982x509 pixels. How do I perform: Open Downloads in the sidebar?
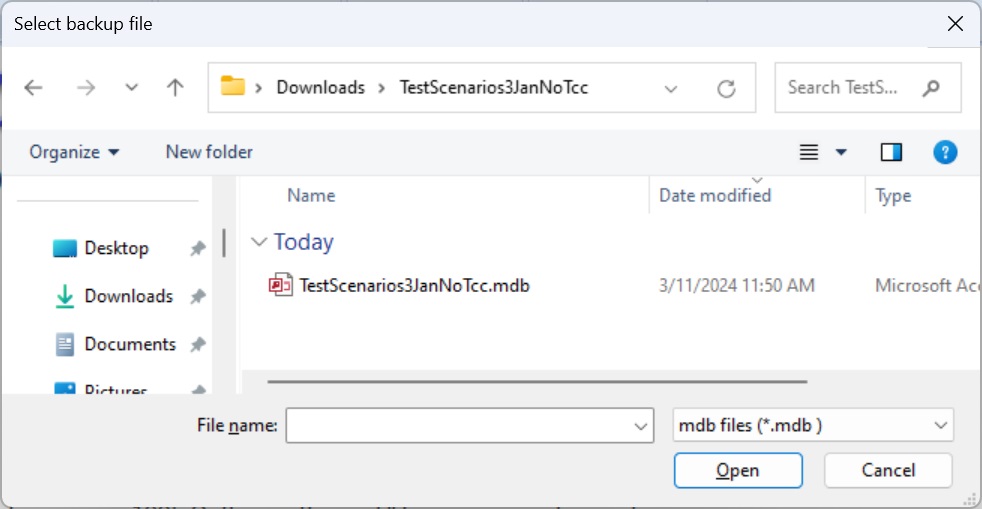pyautogui.click(x=128, y=296)
